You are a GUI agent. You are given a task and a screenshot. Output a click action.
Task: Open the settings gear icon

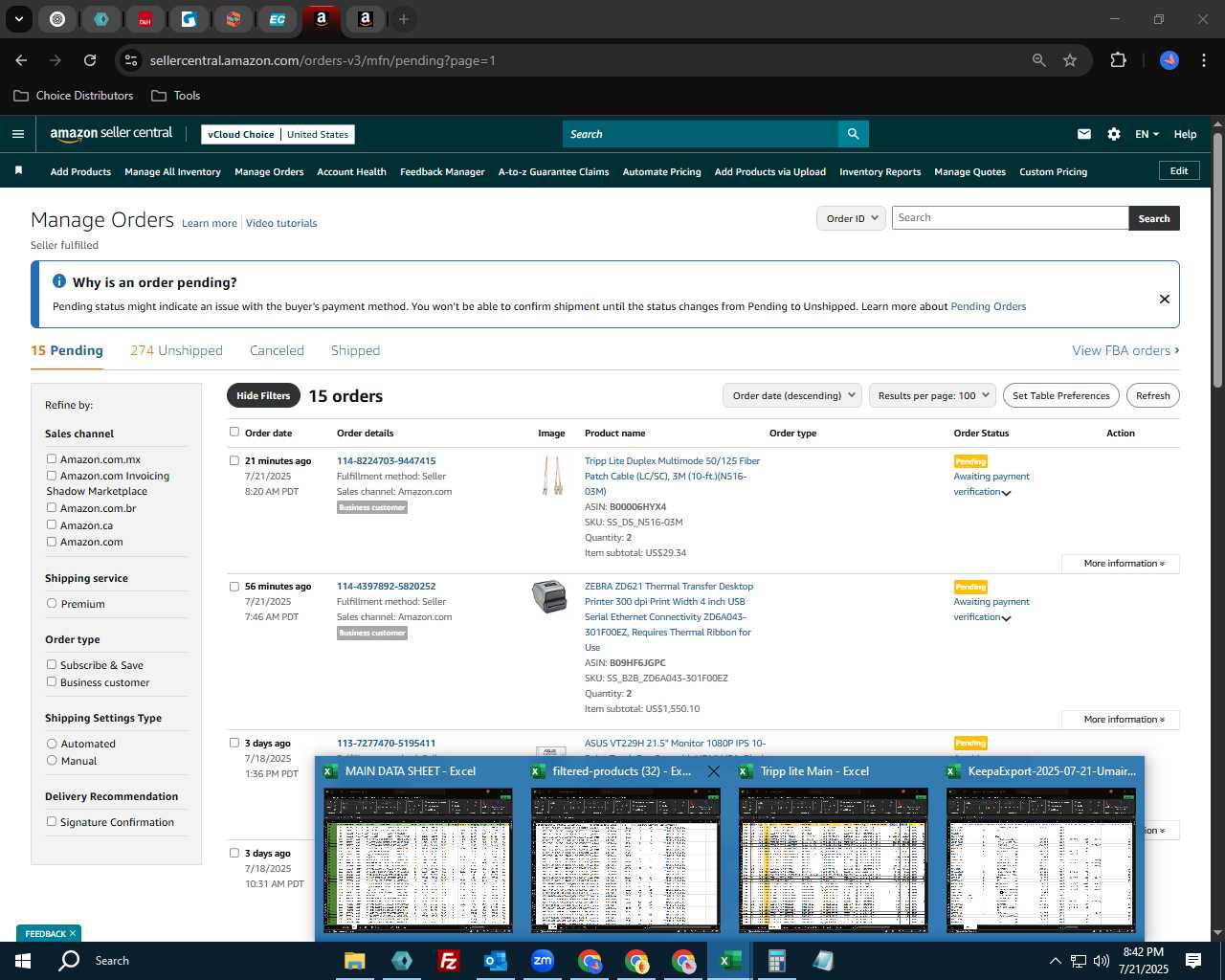[1114, 134]
